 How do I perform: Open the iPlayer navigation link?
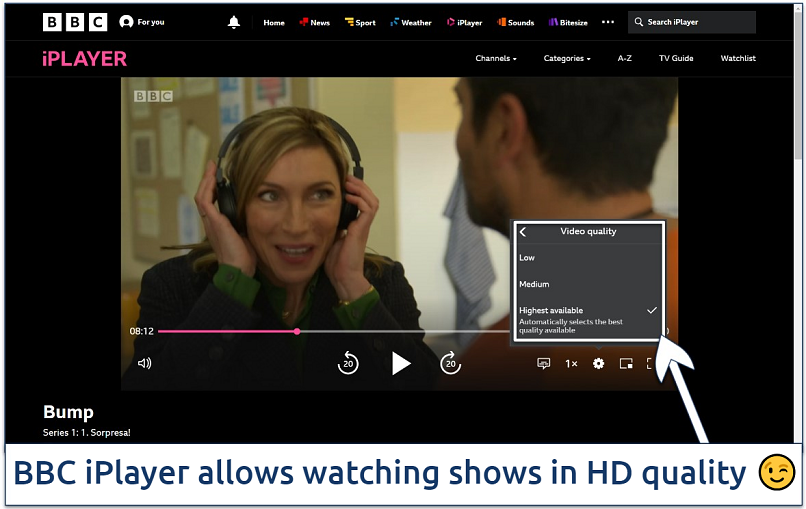coord(464,23)
